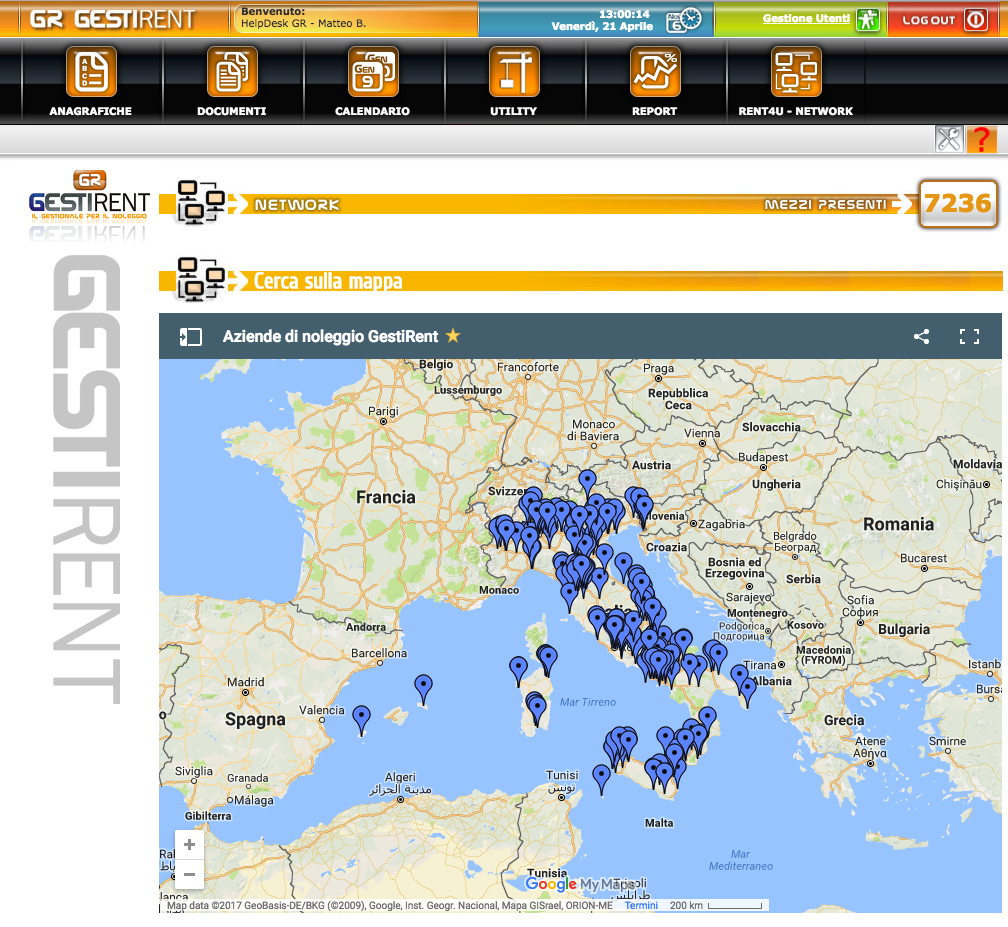
Task: Click the Cerca sulla mappa heading
Action: coord(328,281)
